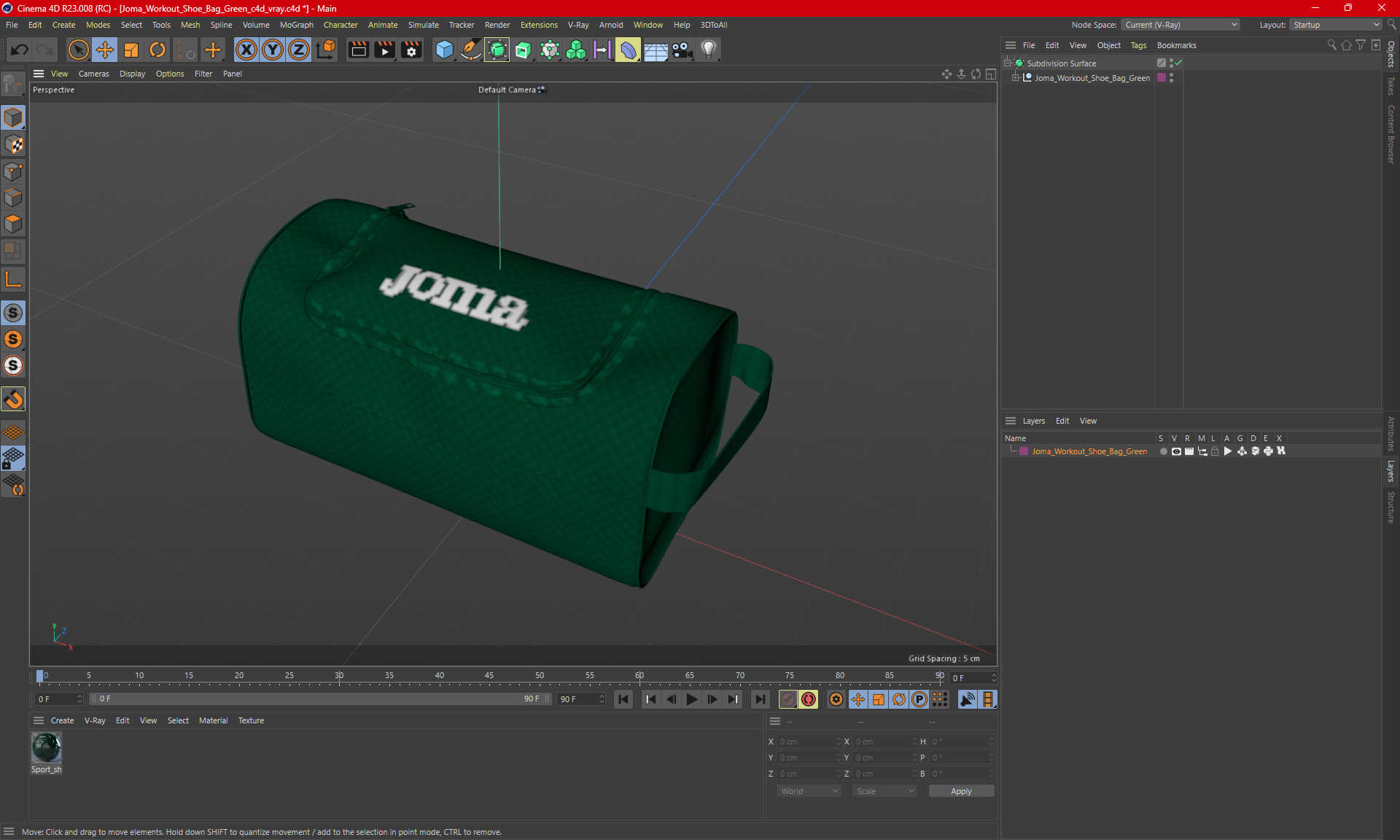Image resolution: width=1400 pixels, height=840 pixels.
Task: Collapse the Subdivision Surface tree node
Action: click(x=1008, y=63)
